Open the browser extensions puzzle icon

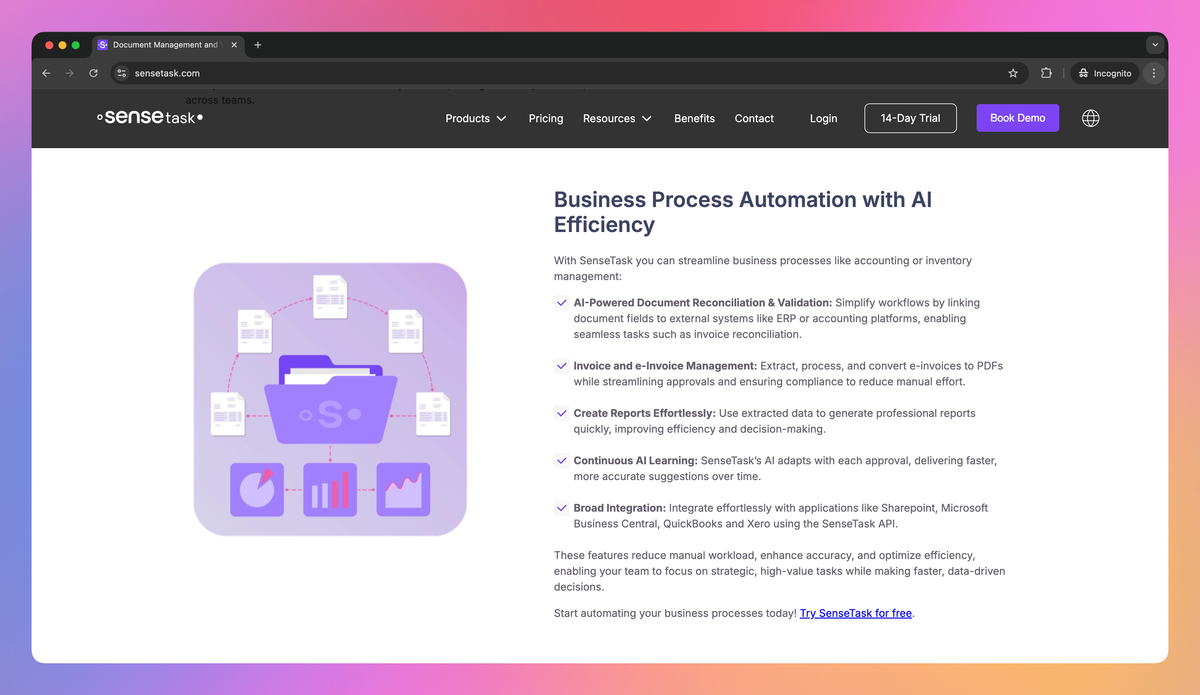tap(1046, 73)
